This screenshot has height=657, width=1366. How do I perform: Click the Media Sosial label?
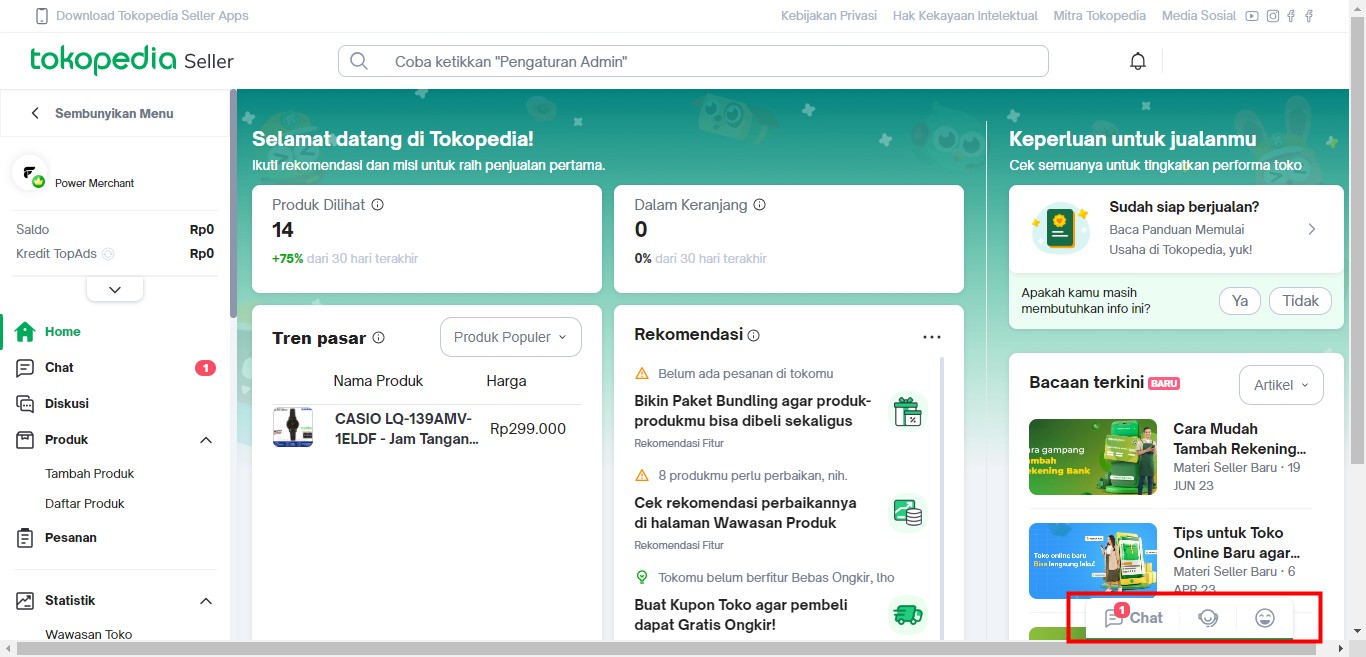(1197, 16)
